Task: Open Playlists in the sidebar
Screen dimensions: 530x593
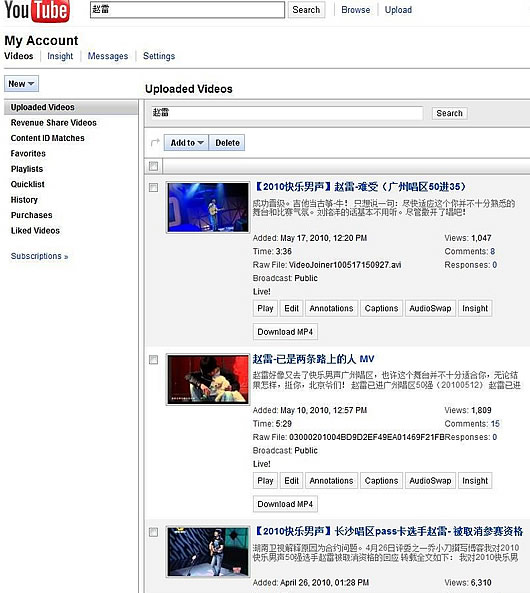Action: click(26, 169)
